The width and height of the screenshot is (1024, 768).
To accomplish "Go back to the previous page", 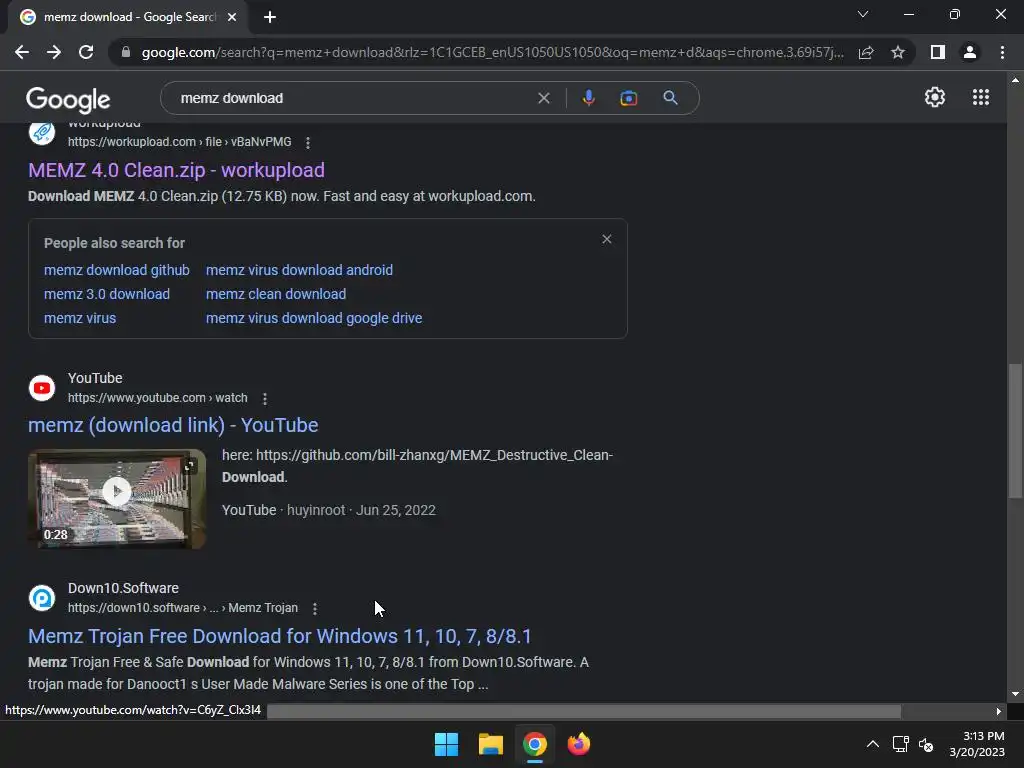I will pyautogui.click(x=22, y=52).
